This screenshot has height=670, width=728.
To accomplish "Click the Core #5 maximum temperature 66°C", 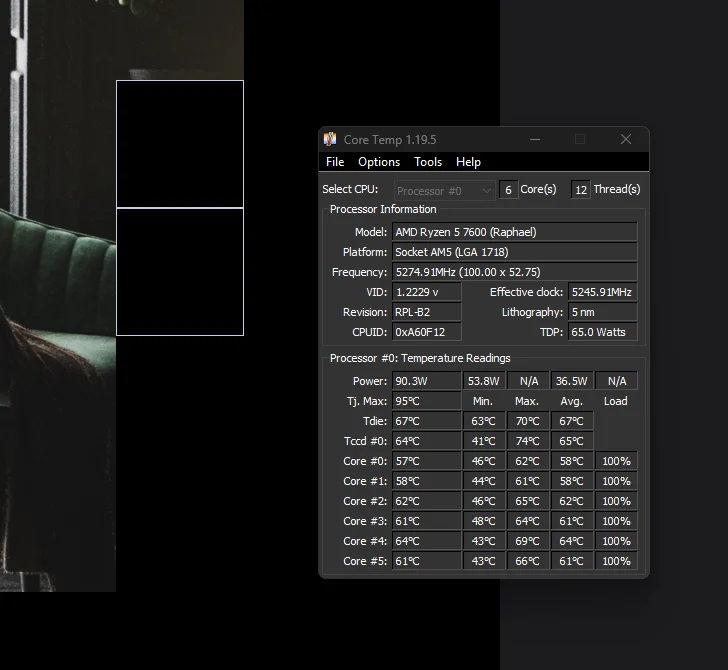I will pos(528,561).
